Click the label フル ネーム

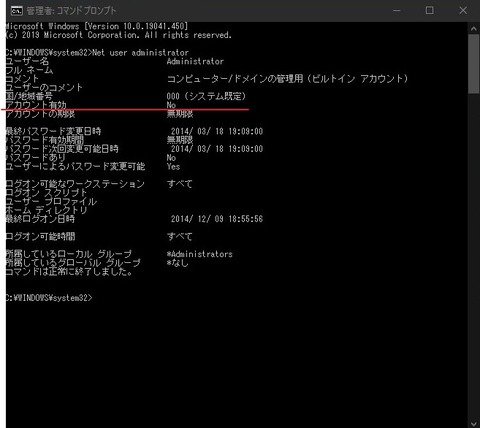[x=29, y=70]
